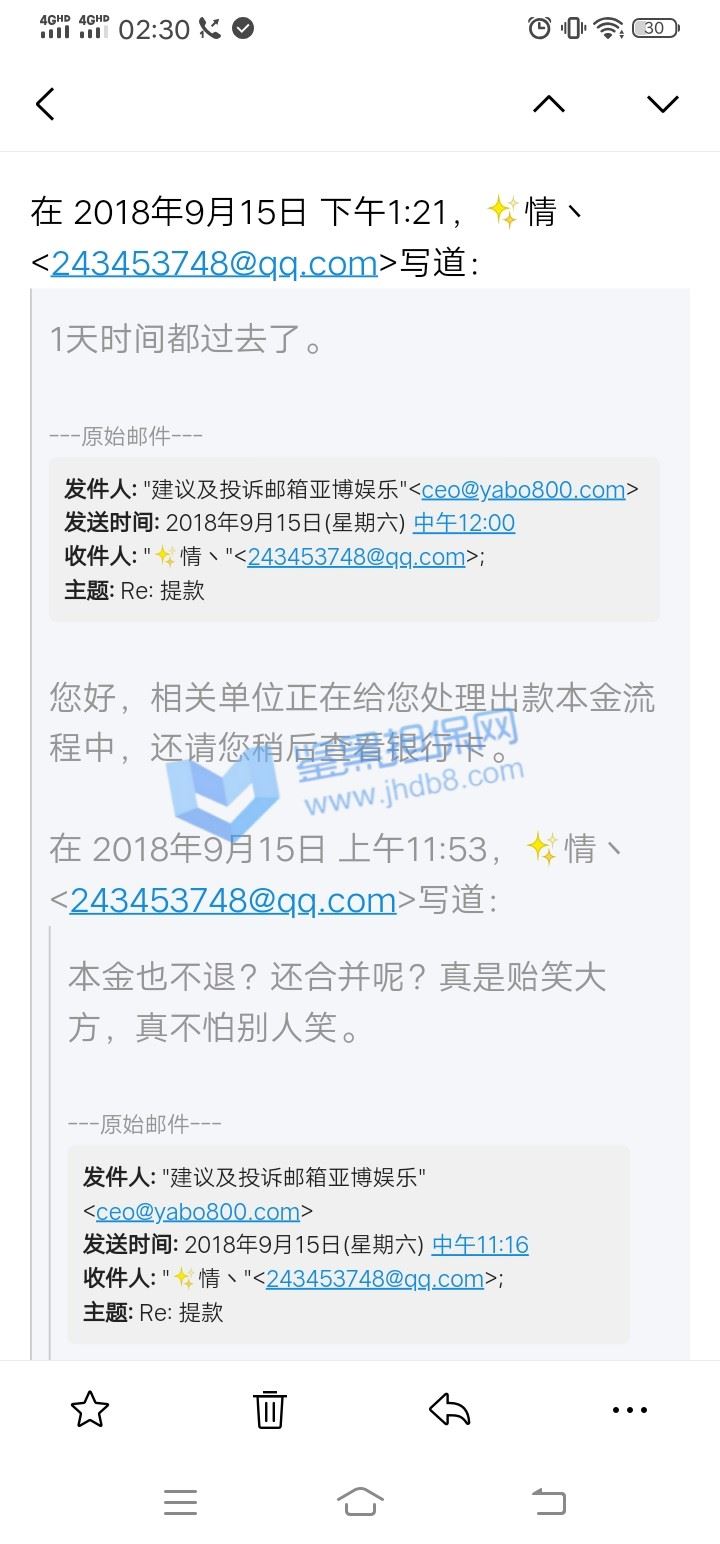Viewport: 720px width, 1544px height.
Task: Open first ceo@yabo800.com sender link
Action: click(x=523, y=490)
